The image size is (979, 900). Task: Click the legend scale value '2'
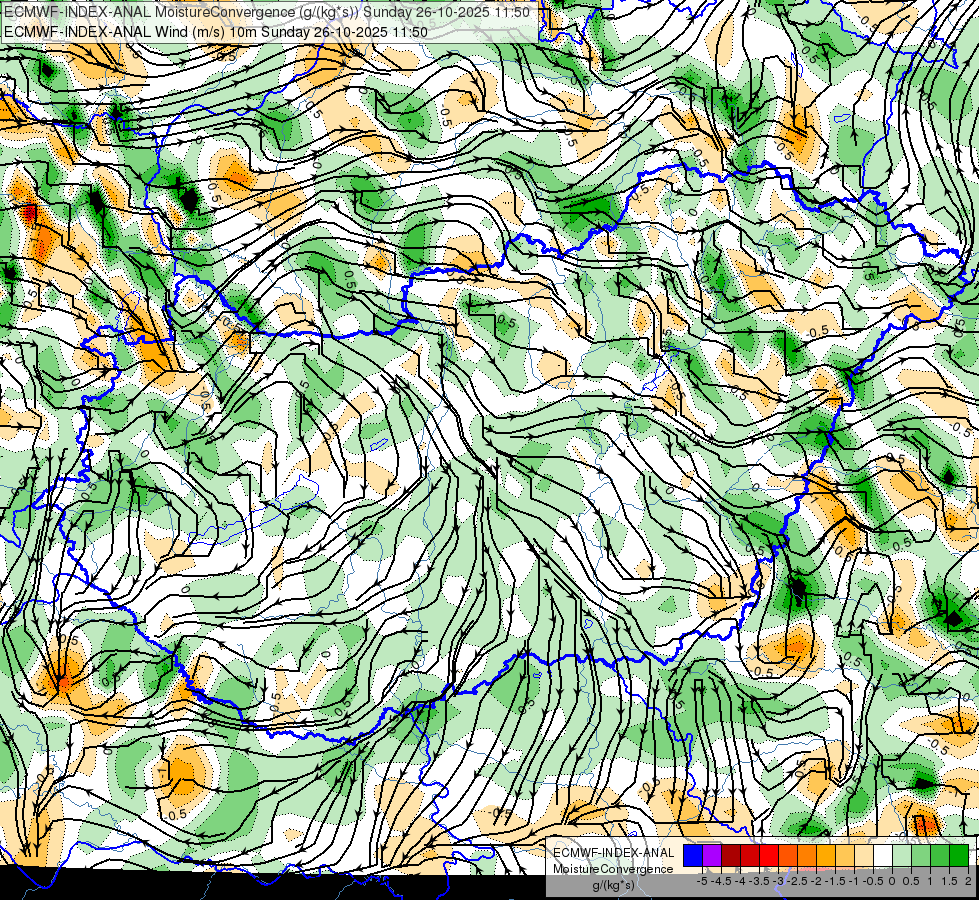[x=968, y=881]
